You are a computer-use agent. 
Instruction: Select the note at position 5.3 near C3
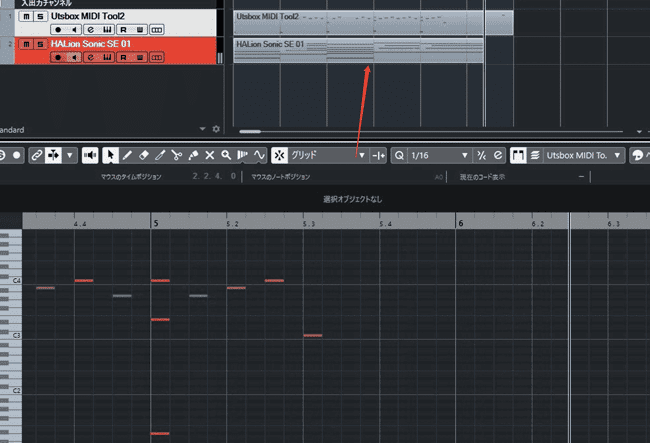coord(313,336)
